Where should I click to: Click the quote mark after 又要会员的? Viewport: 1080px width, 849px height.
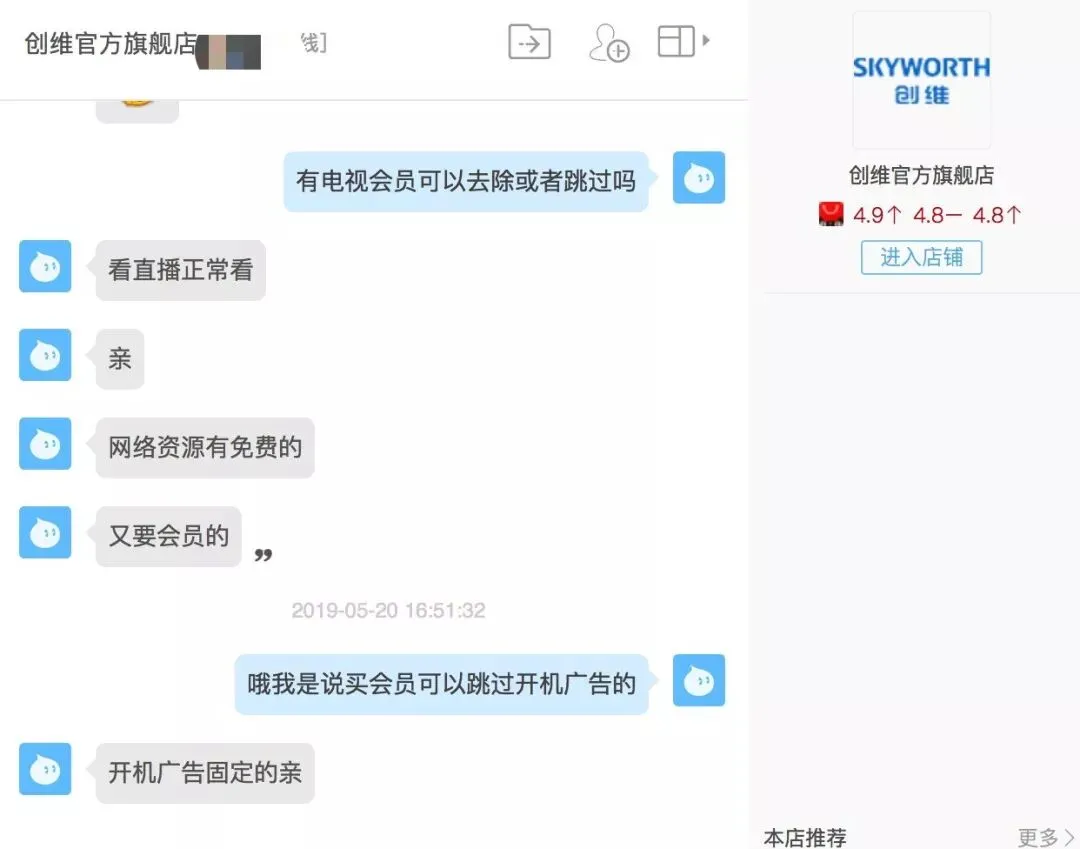pyautogui.click(x=263, y=554)
